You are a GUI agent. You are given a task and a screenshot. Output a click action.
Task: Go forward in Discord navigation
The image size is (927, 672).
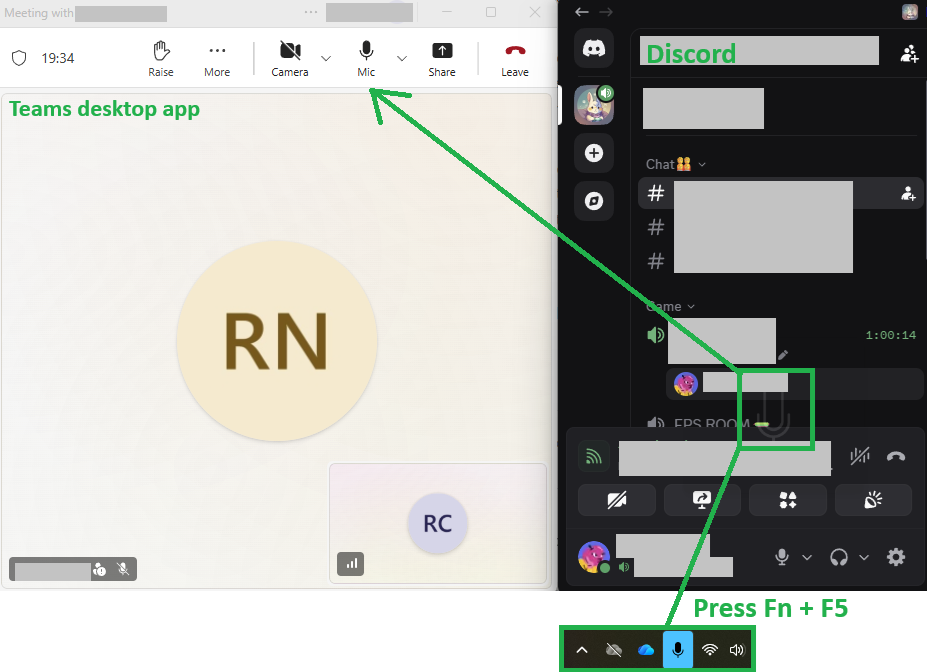click(x=606, y=12)
